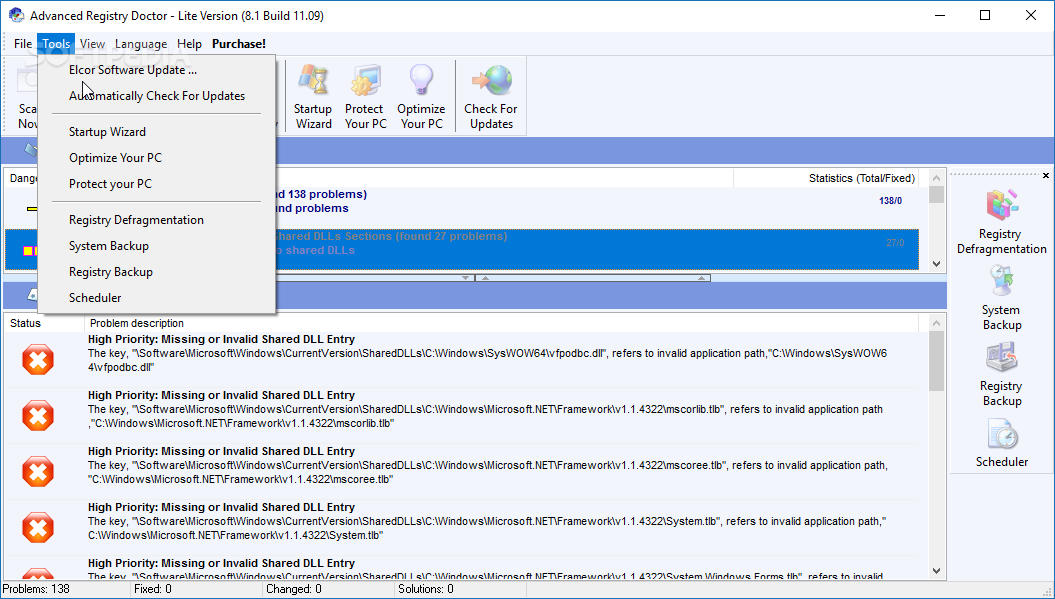Launch Protect Your PC from the toolbar
1055x599 pixels.
pyautogui.click(x=365, y=96)
